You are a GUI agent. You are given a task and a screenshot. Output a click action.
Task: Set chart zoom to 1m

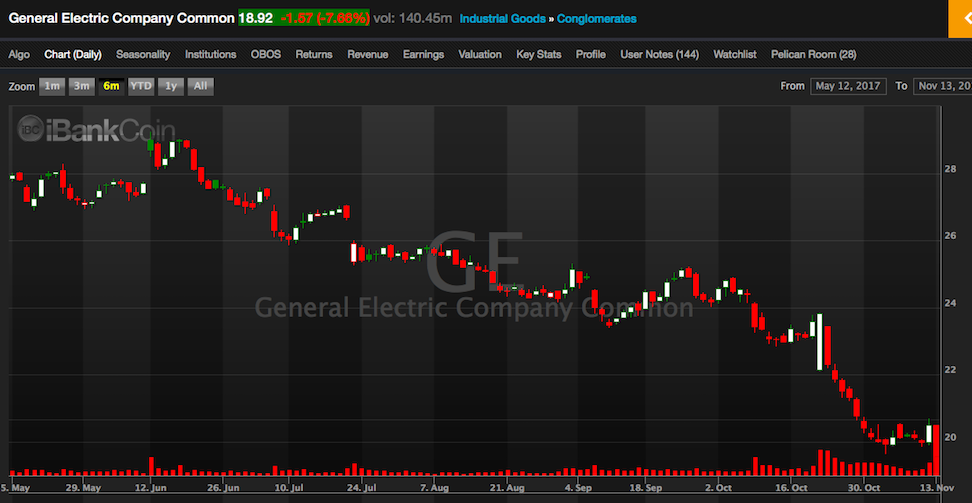pyautogui.click(x=52, y=86)
